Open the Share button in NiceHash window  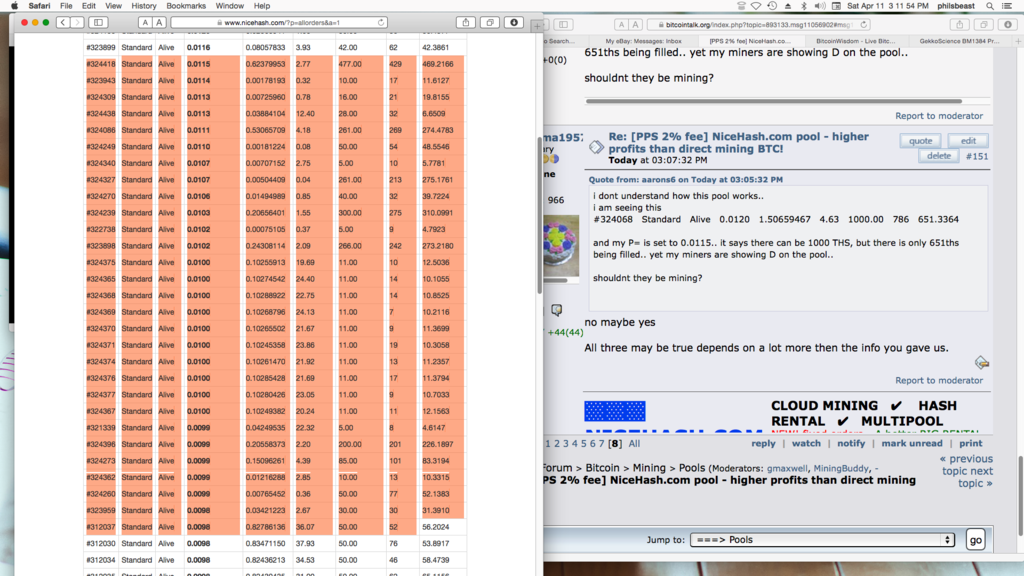coord(466,22)
